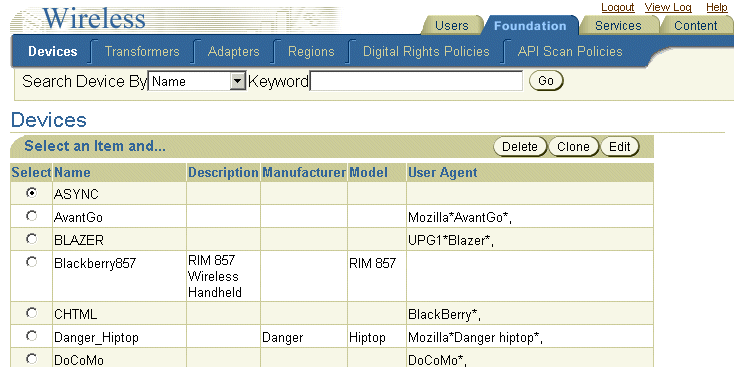Click the Blackberry857 device name
Viewport: 734px width, 367px height.
95,263
